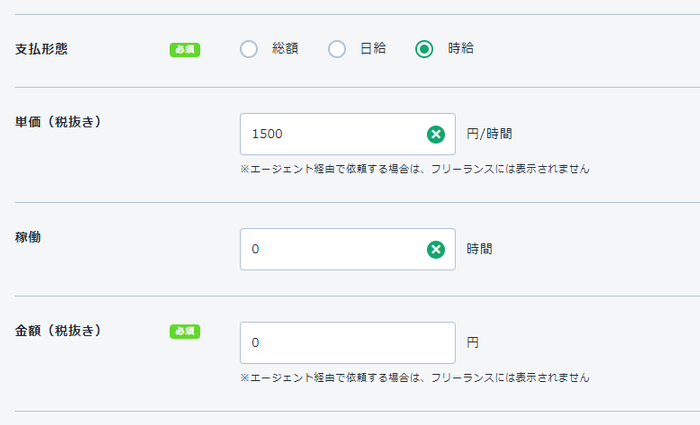Click the 必須 badge beside 金額（税抜き）
This screenshot has height=425, width=700.
[x=185, y=331]
